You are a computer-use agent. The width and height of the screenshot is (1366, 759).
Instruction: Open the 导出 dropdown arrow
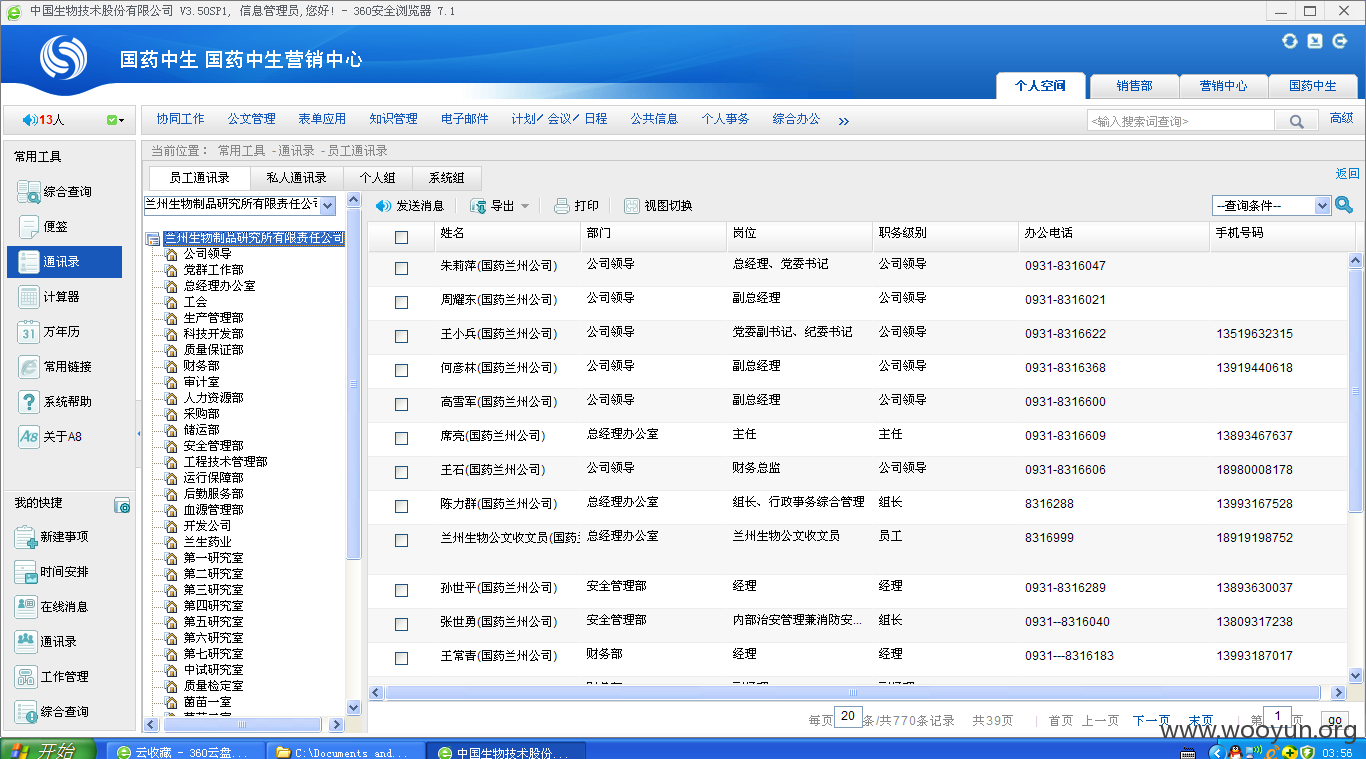tap(525, 206)
